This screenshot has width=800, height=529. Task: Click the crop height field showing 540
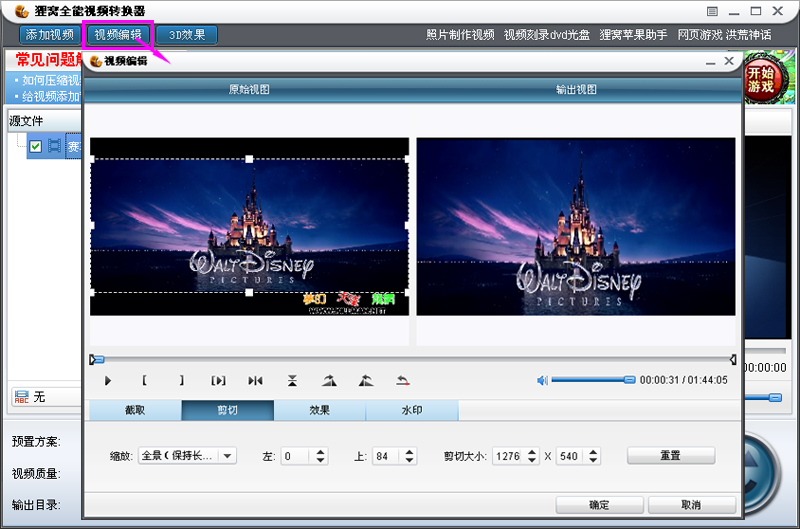[570, 456]
